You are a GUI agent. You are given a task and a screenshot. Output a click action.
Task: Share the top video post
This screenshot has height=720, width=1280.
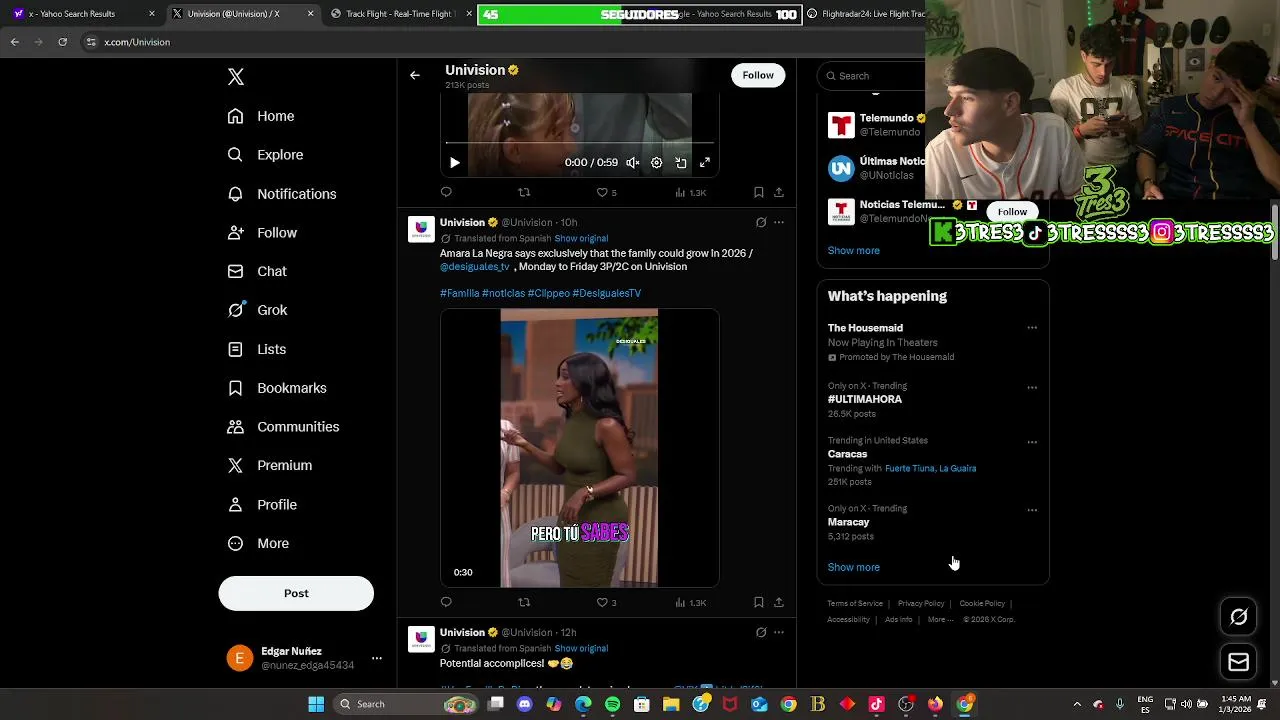pyautogui.click(x=779, y=192)
